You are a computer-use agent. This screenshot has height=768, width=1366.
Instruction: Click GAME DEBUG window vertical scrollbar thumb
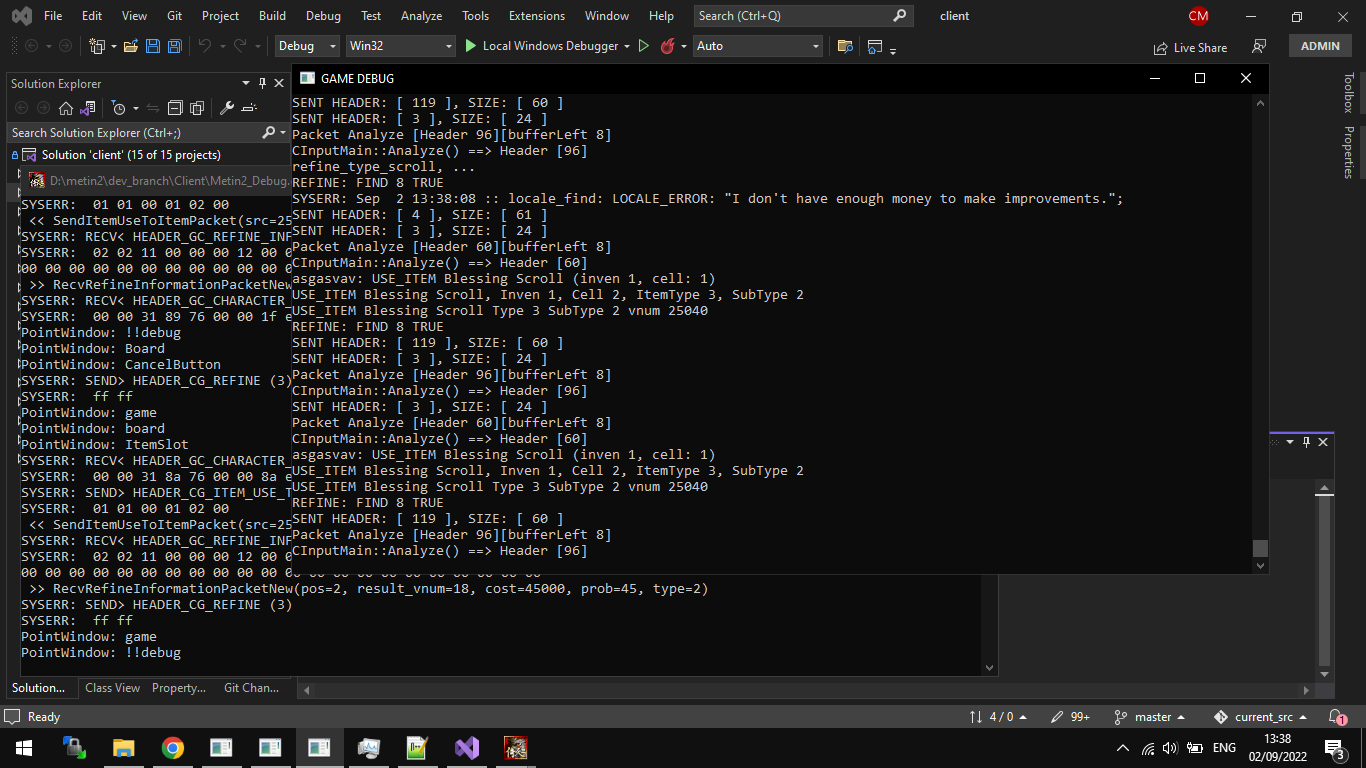pos(1260,548)
